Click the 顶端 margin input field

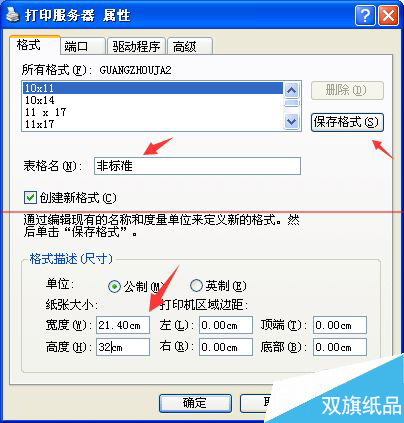click(340, 325)
